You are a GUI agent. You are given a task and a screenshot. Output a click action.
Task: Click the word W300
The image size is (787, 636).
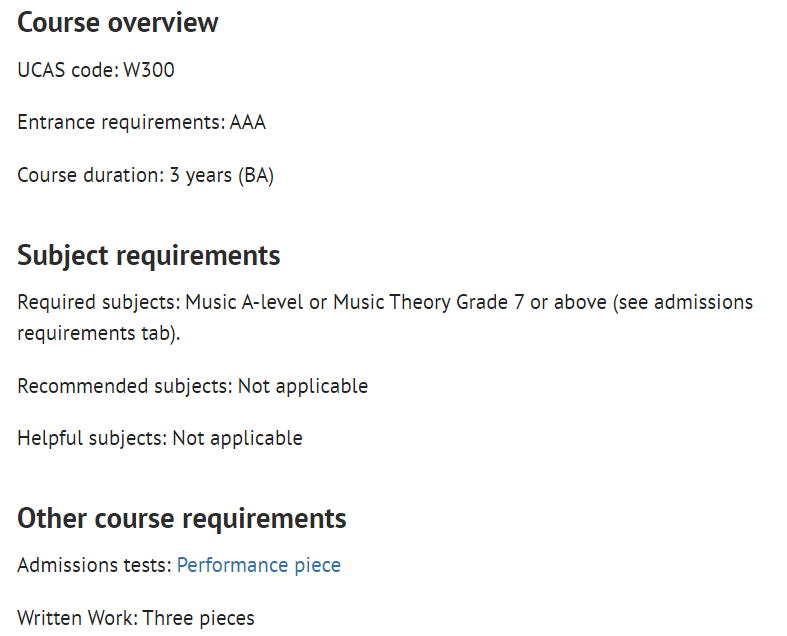tap(149, 70)
